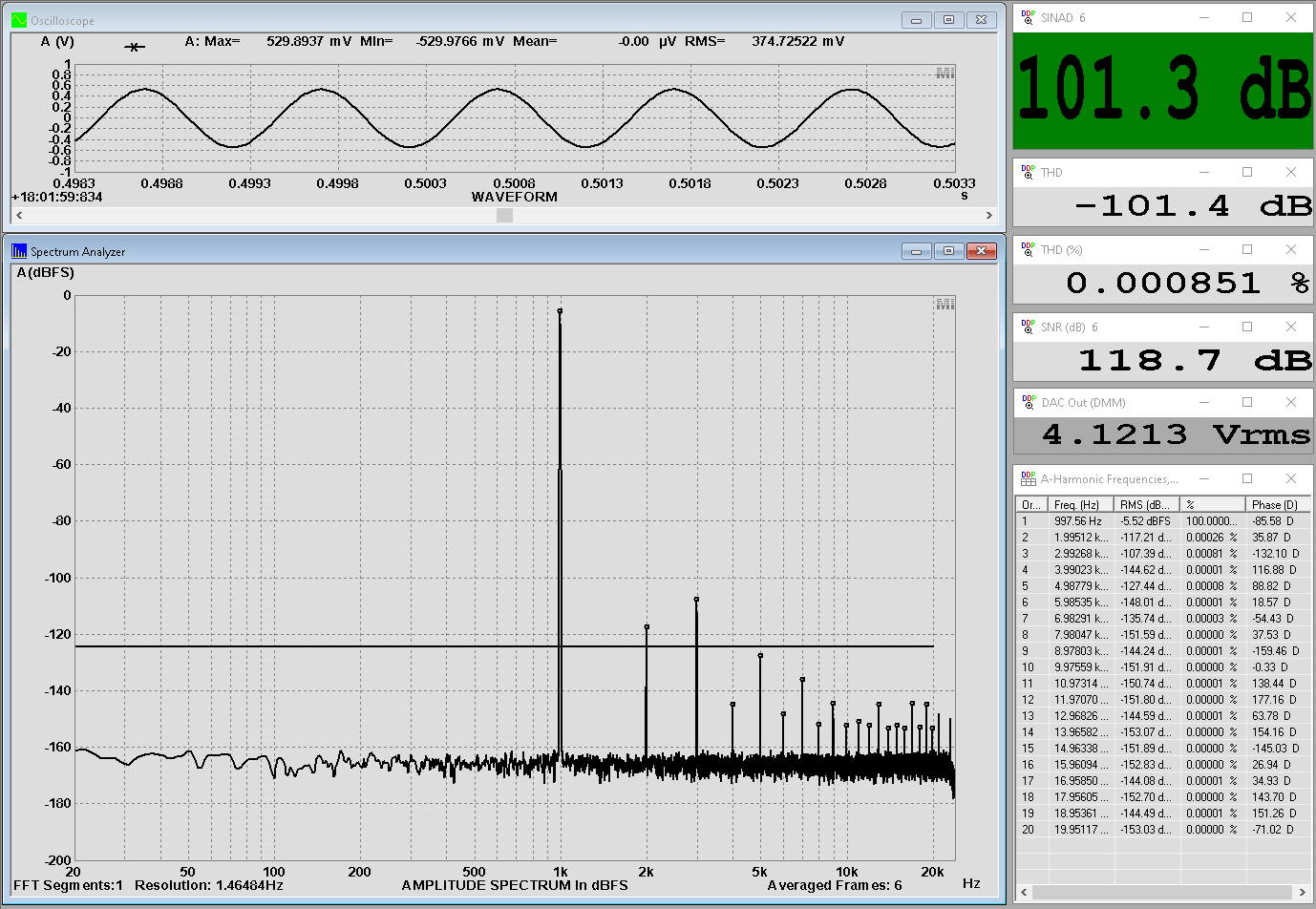Restore the Oscilloscope window size
This screenshot has width=1316, height=909.
[949, 20]
